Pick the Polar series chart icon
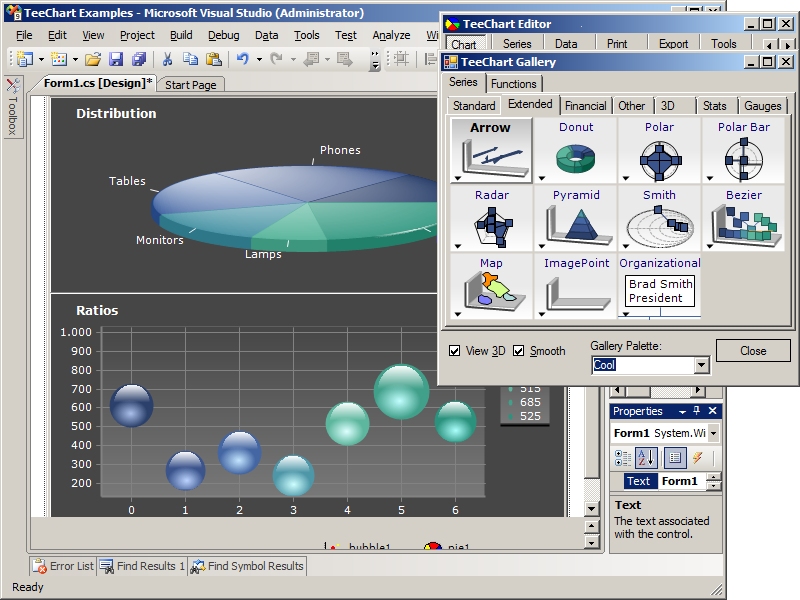Viewport: 800px width, 600px height. [x=660, y=150]
